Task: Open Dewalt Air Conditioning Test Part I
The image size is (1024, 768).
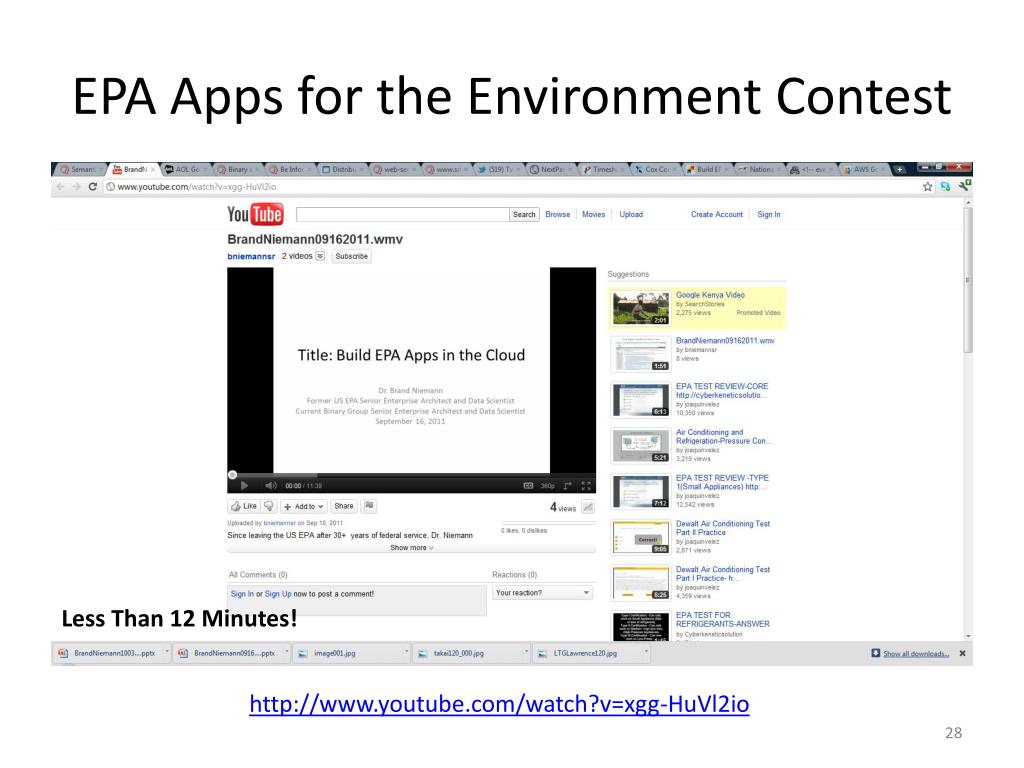Action: pos(723,573)
